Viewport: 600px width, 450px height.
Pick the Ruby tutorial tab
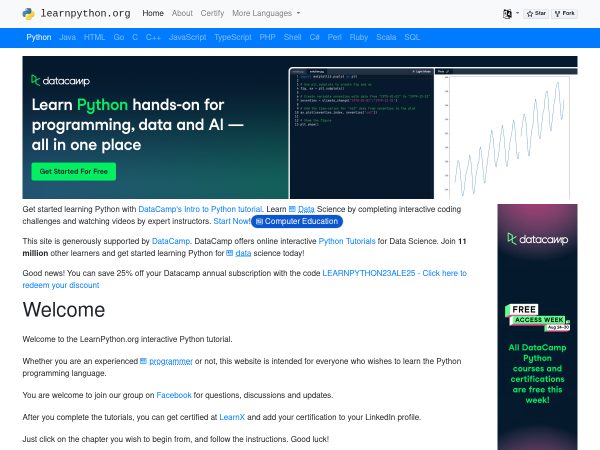(x=359, y=38)
